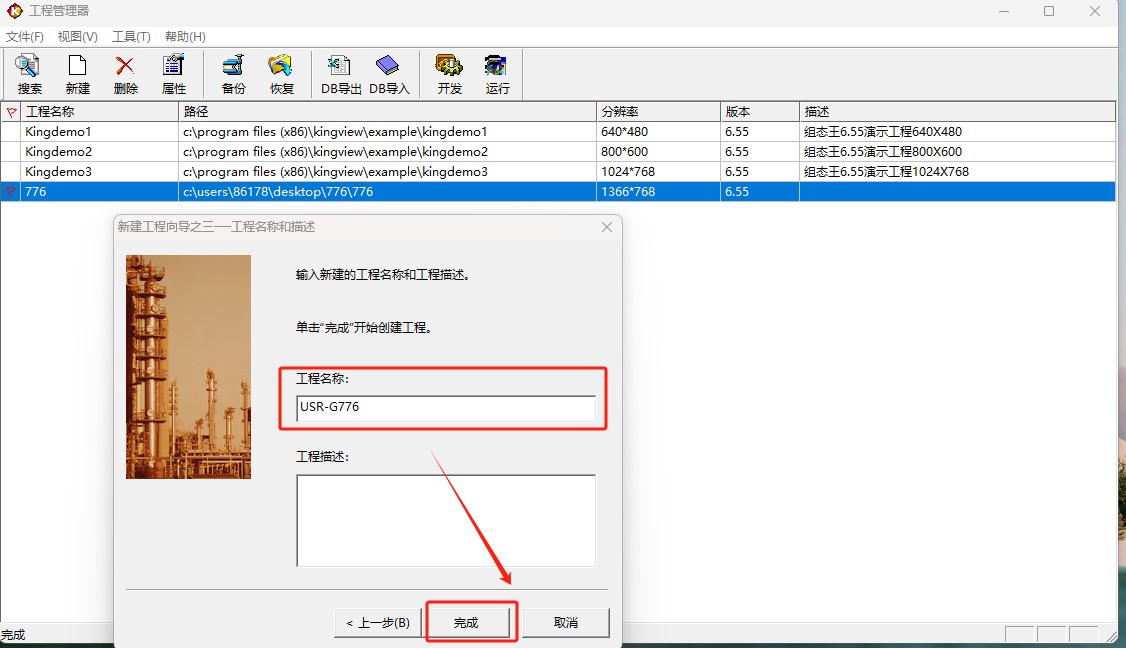Click the DB导出 (DB export) icon
This screenshot has height=648, width=1126.
coord(340,74)
